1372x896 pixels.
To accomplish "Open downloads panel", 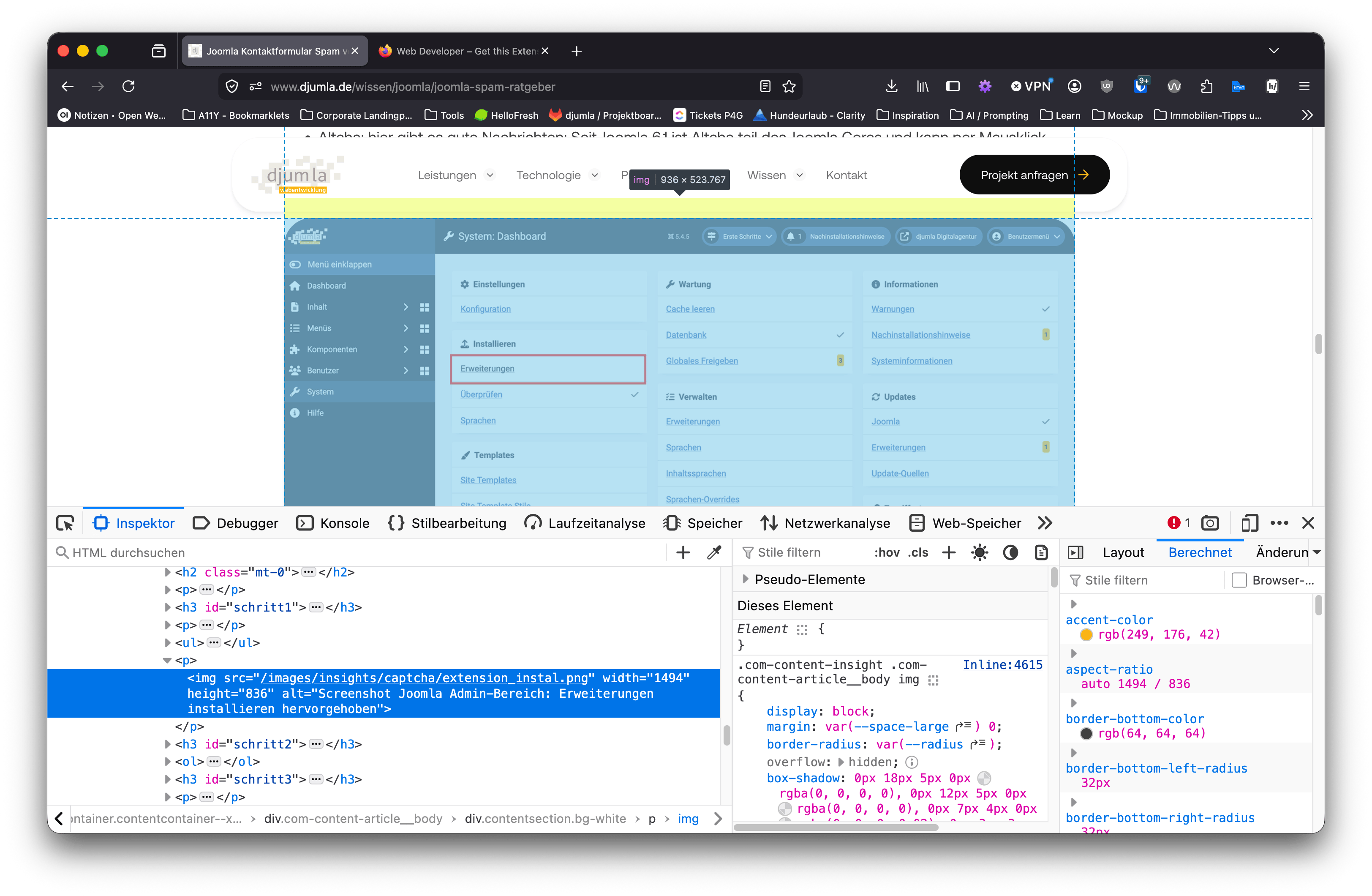I will 891,86.
